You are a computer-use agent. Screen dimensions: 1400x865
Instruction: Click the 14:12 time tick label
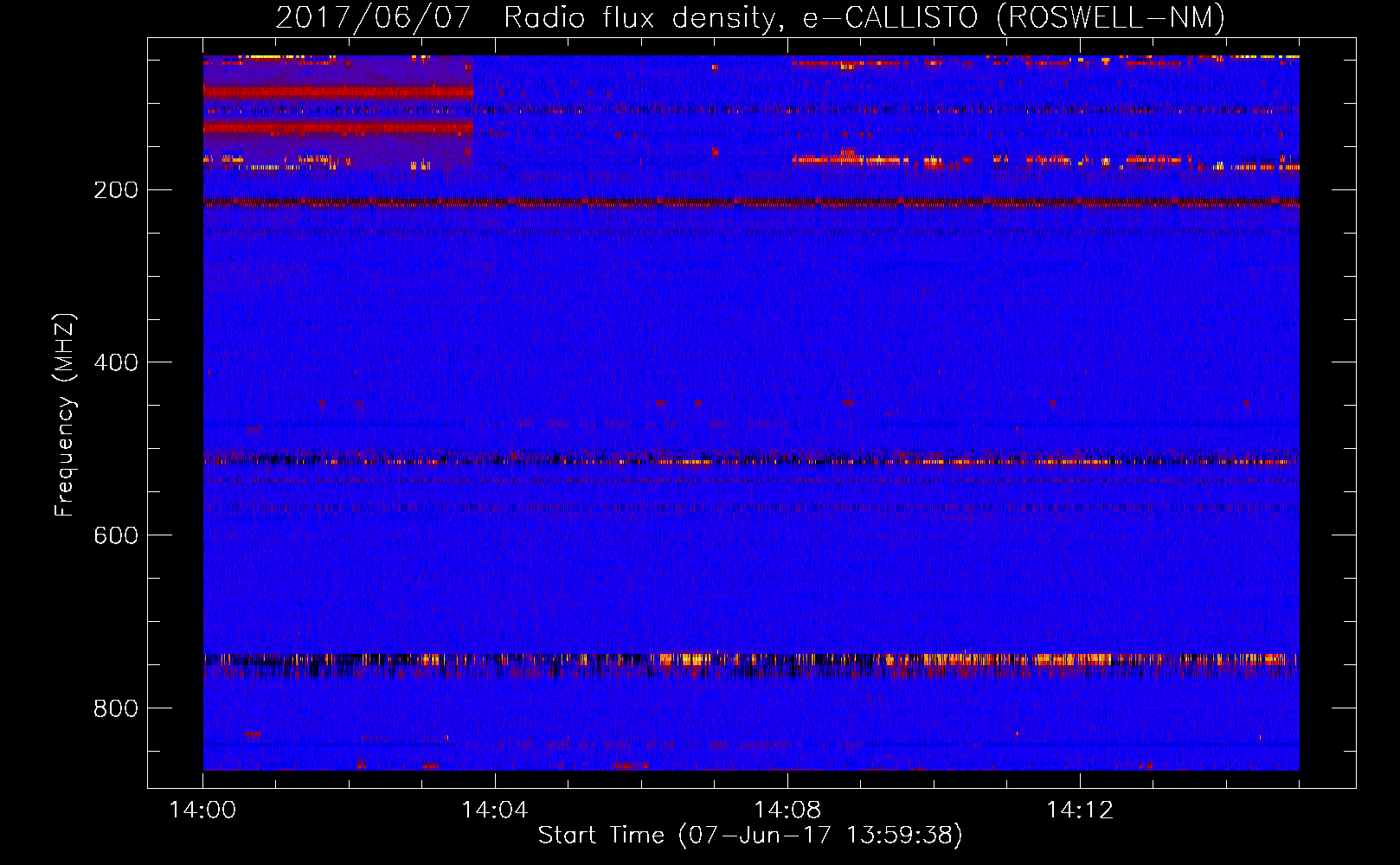coord(1080,811)
